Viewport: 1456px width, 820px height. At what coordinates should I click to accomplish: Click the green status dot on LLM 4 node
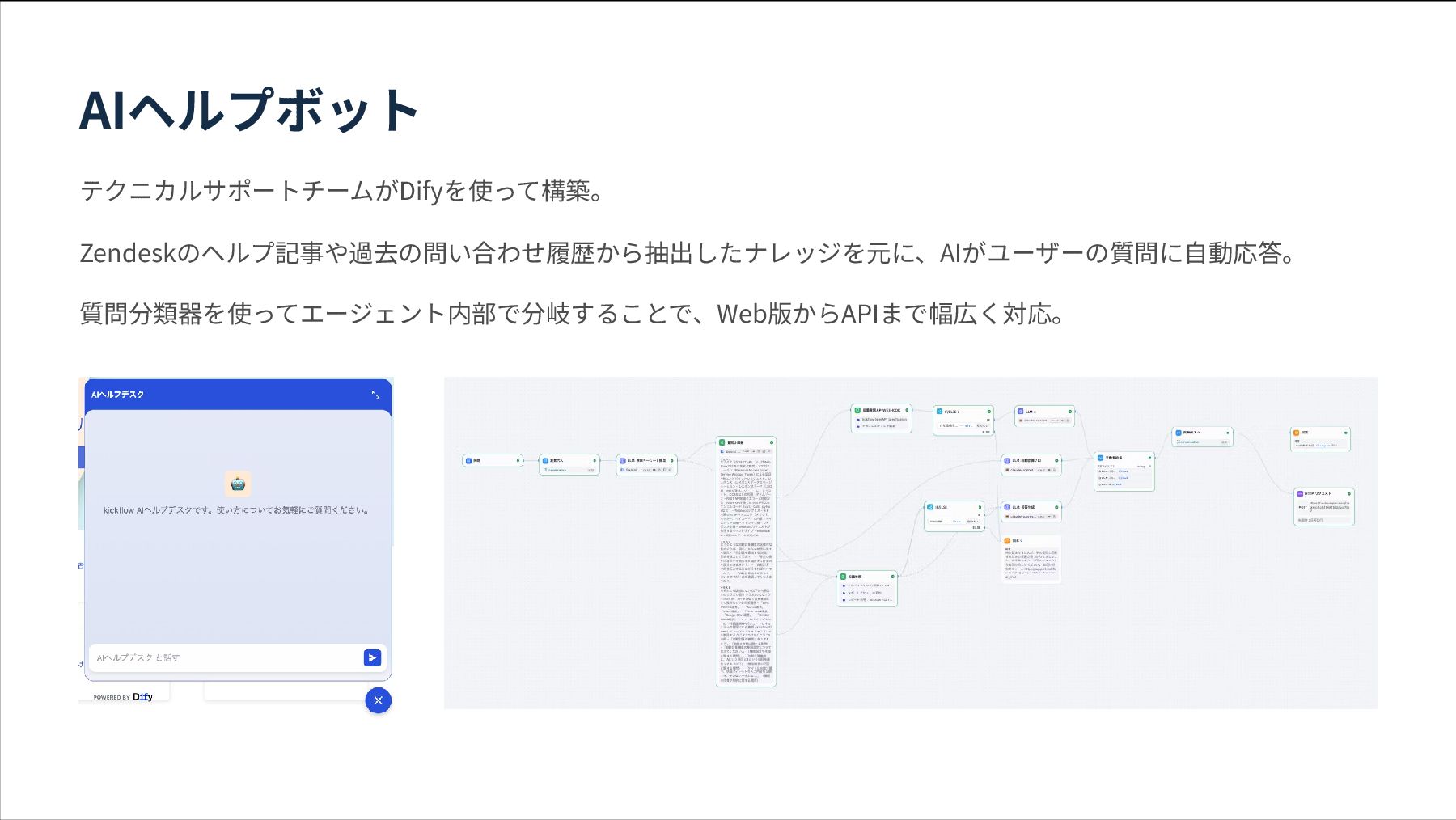coord(1070,412)
